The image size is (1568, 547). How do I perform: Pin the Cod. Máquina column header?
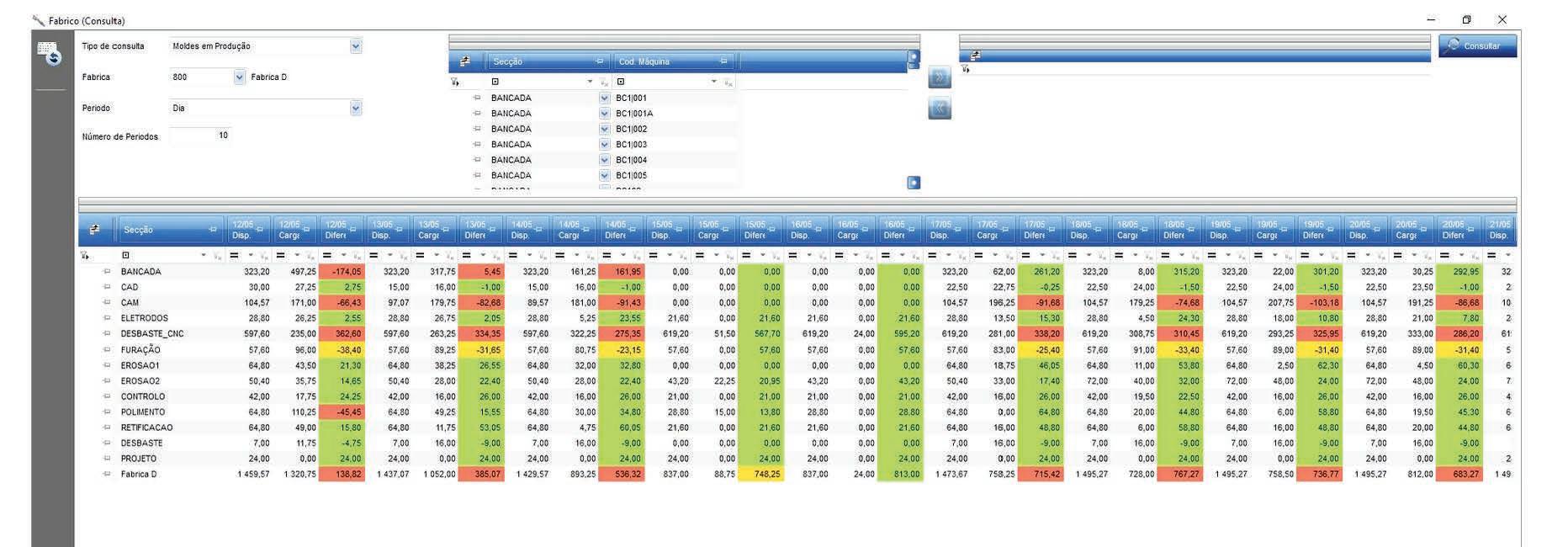coord(723,61)
